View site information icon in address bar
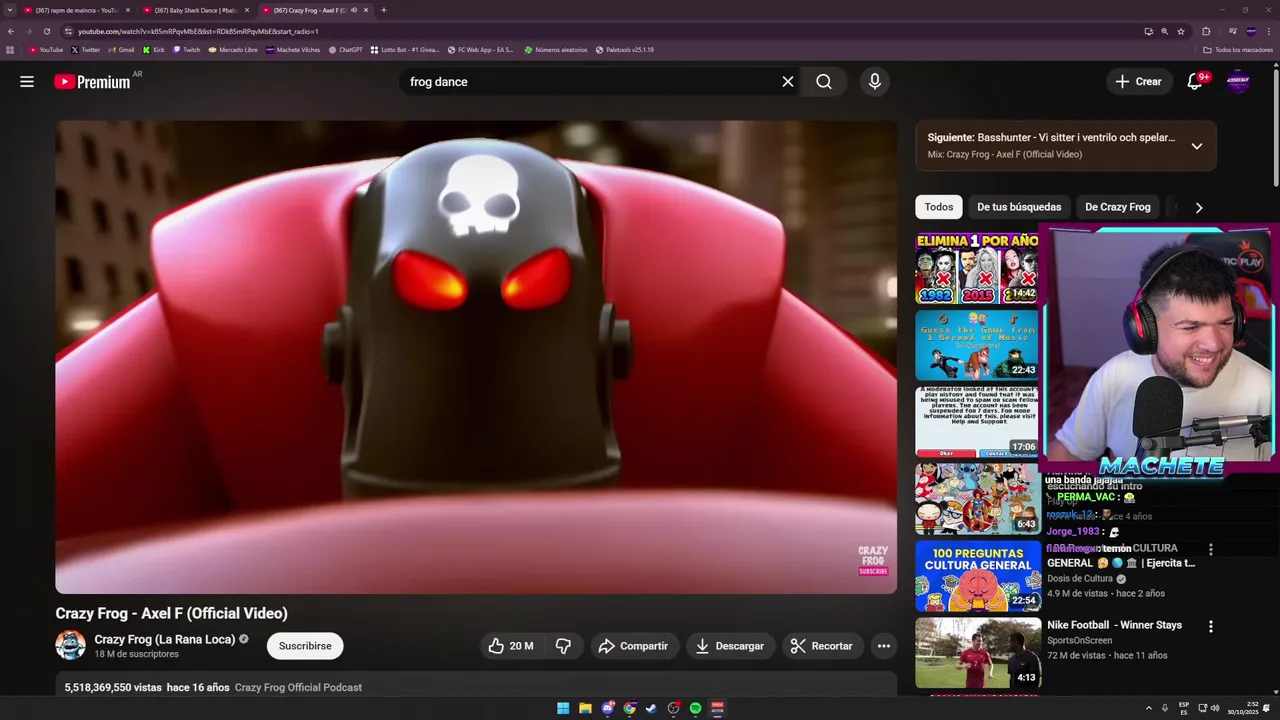This screenshot has height=720, width=1280. coord(68,31)
